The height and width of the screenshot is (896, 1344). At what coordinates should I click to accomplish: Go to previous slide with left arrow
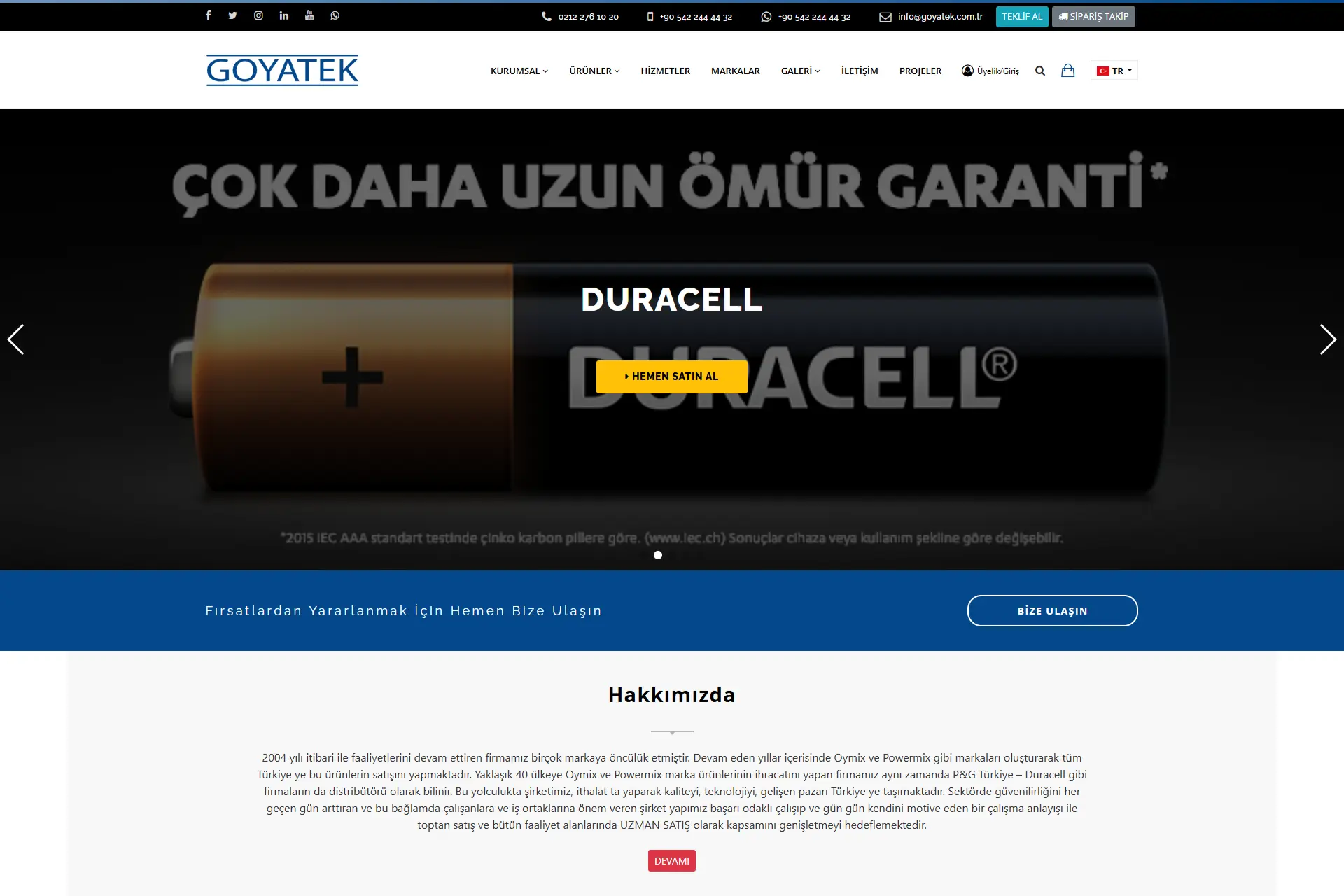[x=15, y=339]
